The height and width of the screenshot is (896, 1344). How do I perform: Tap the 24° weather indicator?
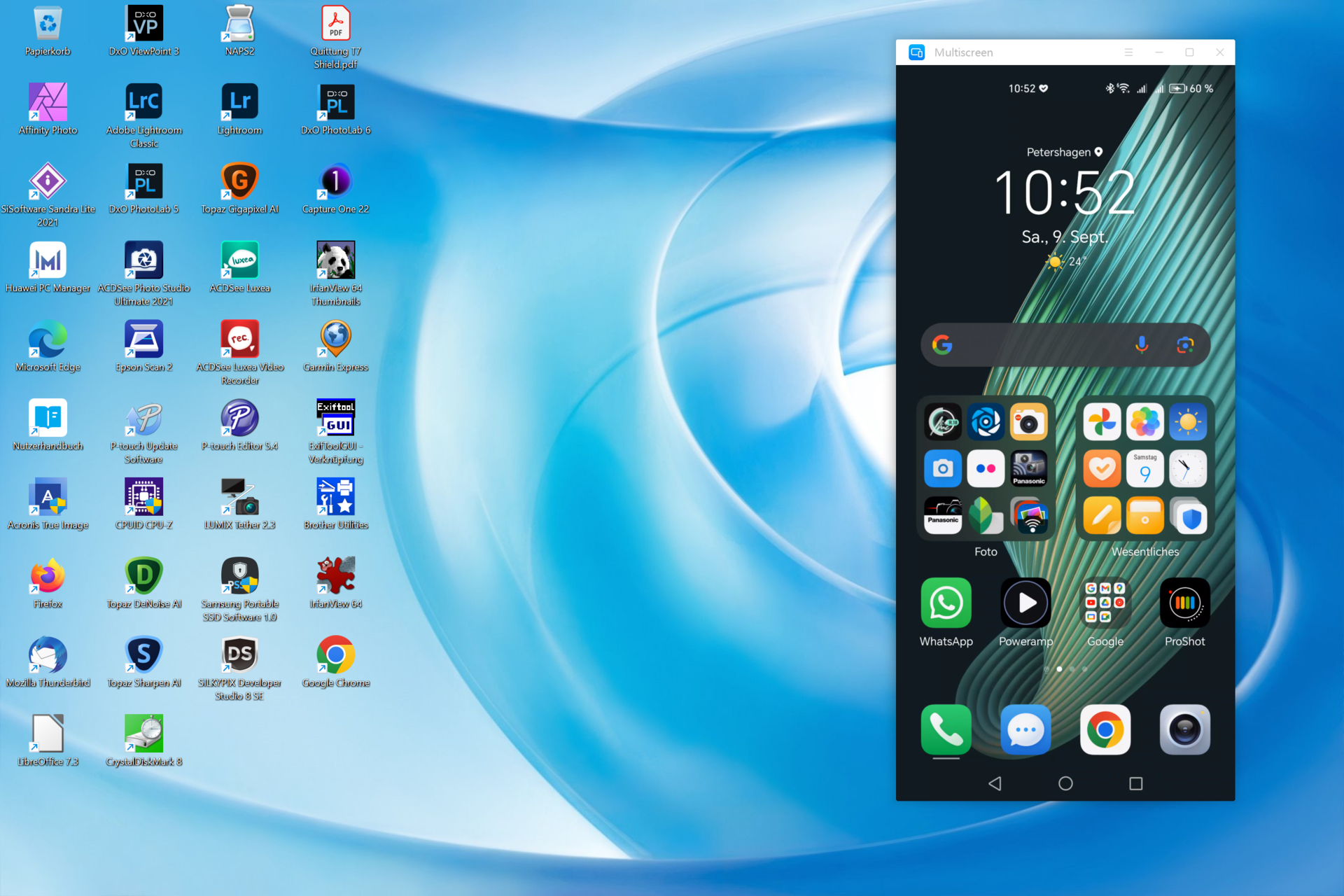(1066, 262)
